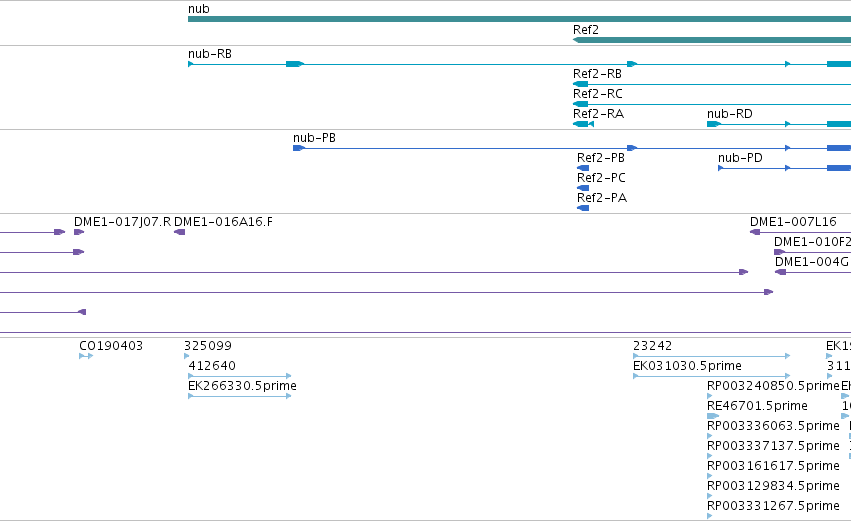Click the EK266330.5prime EST feature line

[x=239, y=396]
